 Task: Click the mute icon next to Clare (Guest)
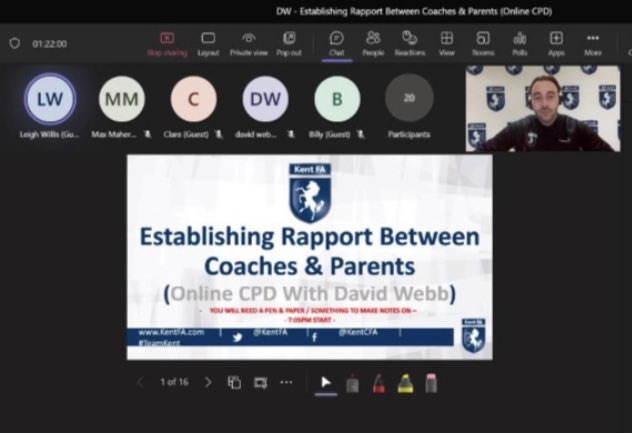tap(218, 134)
